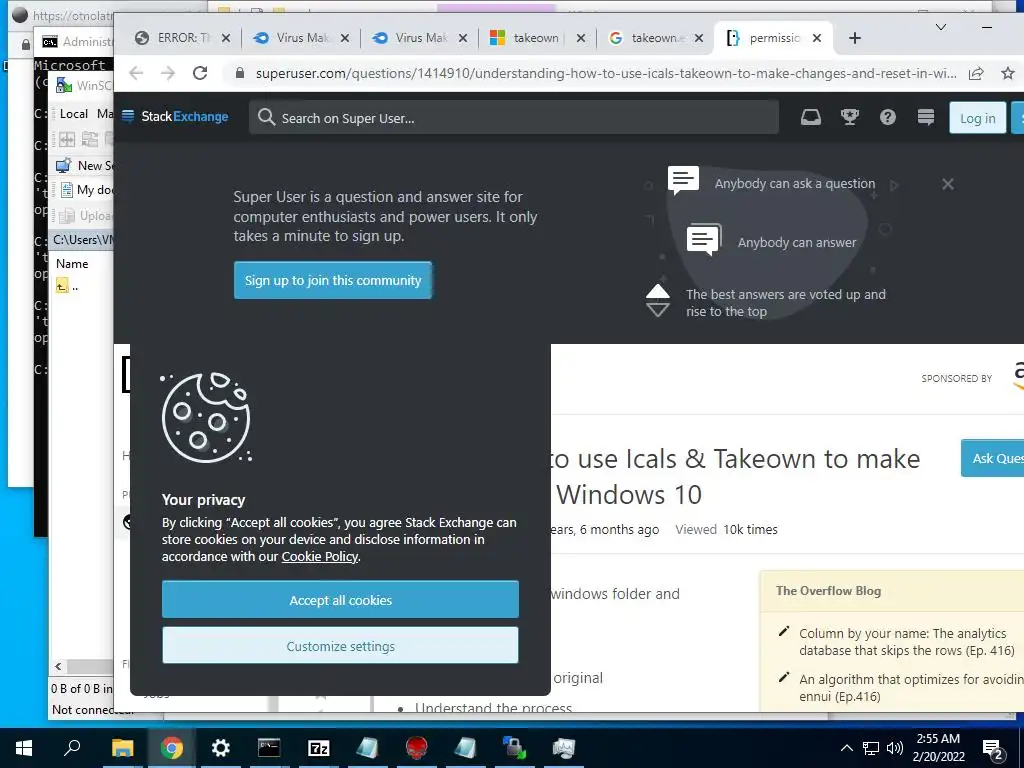Select the permissions Super User tab
This screenshot has width=1024, height=768.
click(774, 38)
